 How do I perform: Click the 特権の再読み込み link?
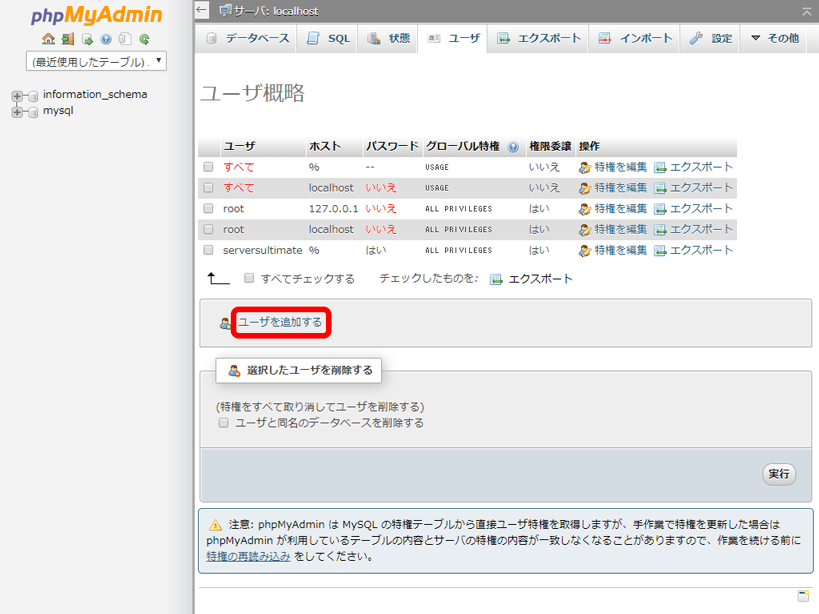point(248,557)
